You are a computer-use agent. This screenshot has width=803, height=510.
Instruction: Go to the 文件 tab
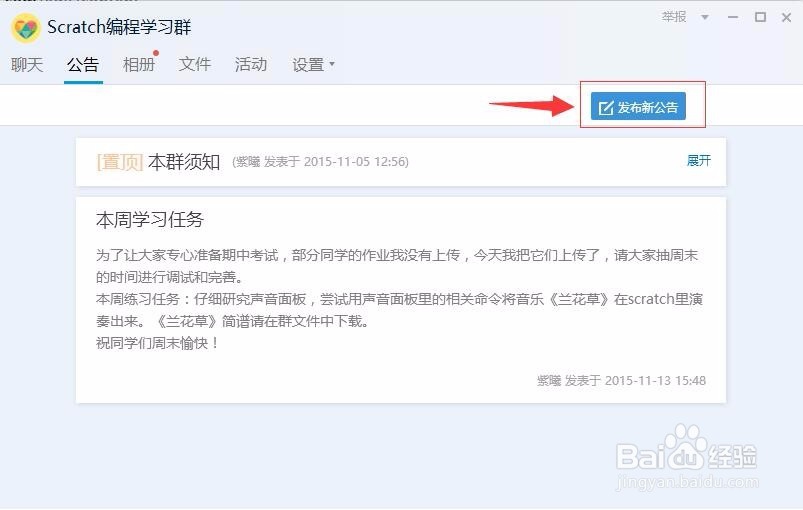pyautogui.click(x=195, y=65)
